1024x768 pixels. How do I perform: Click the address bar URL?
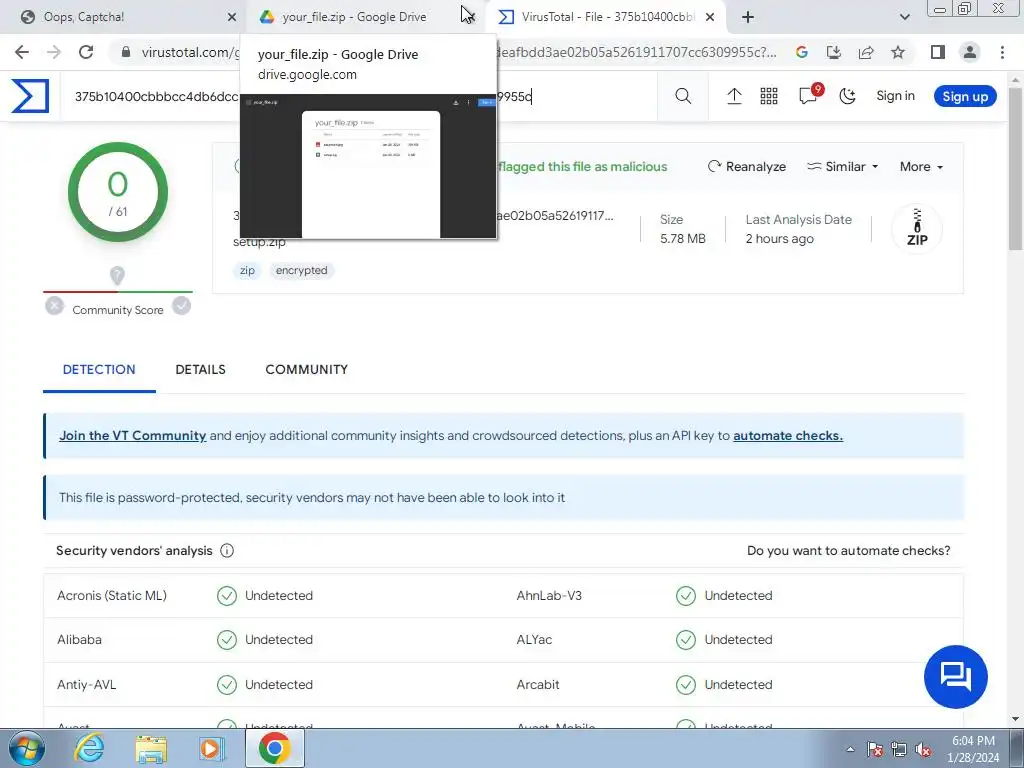coord(457,52)
